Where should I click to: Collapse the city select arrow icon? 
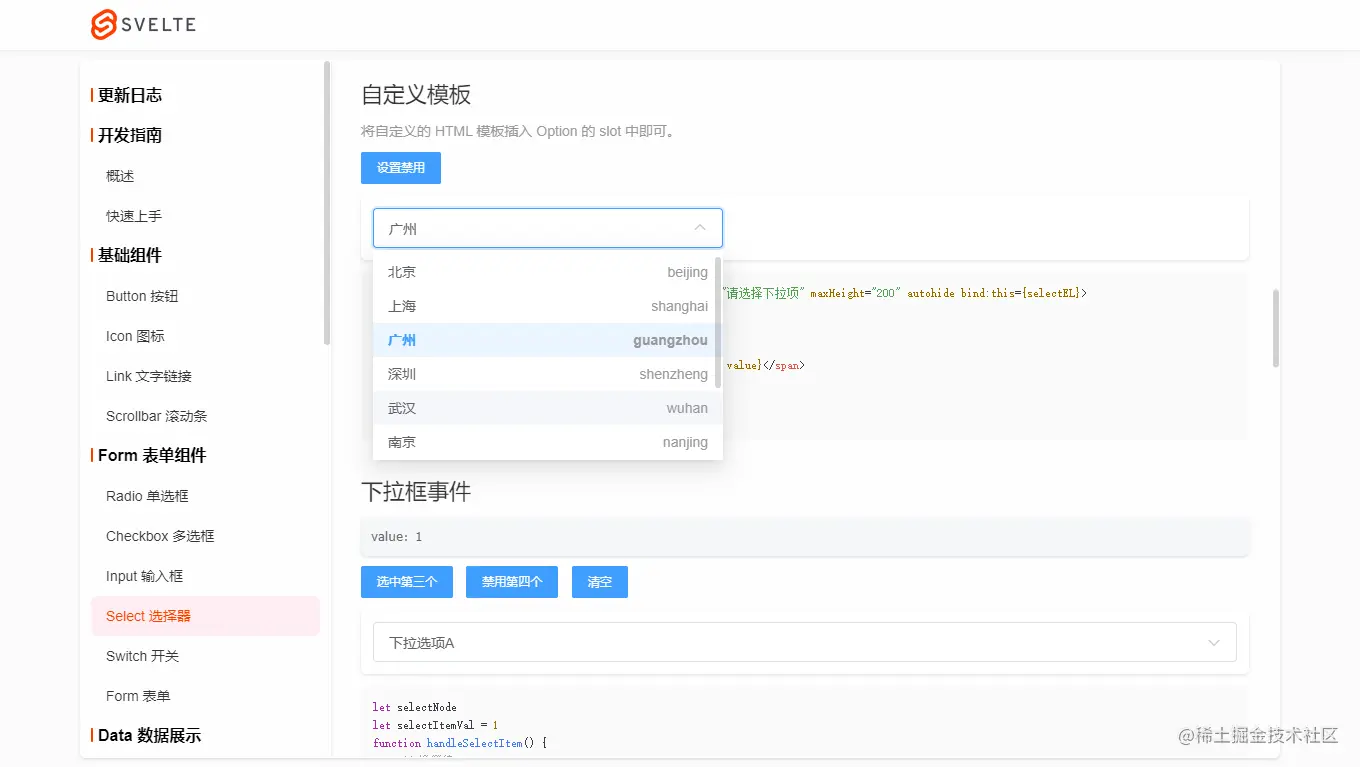[x=700, y=228]
